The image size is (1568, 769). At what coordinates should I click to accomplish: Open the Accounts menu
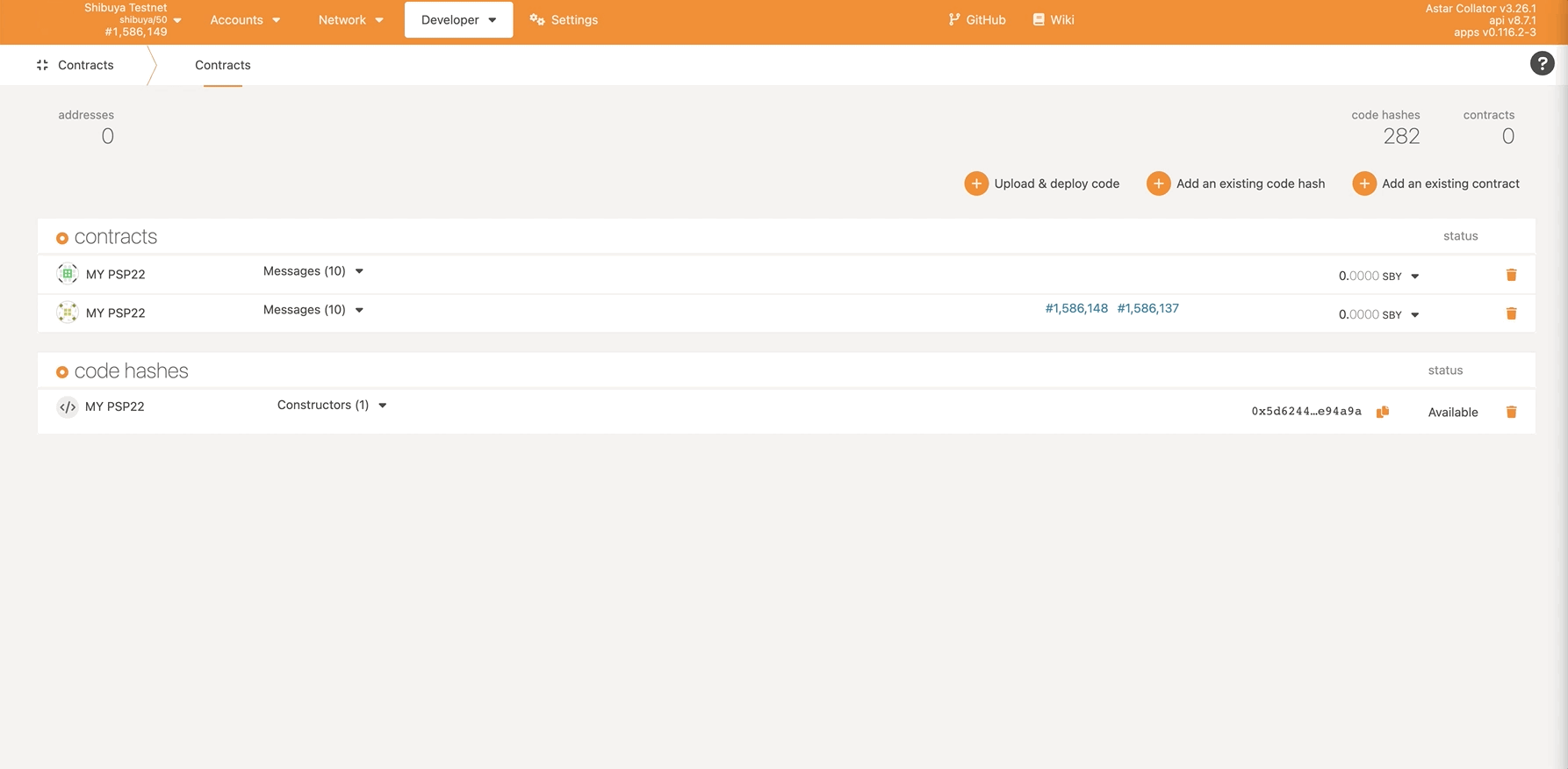(245, 19)
